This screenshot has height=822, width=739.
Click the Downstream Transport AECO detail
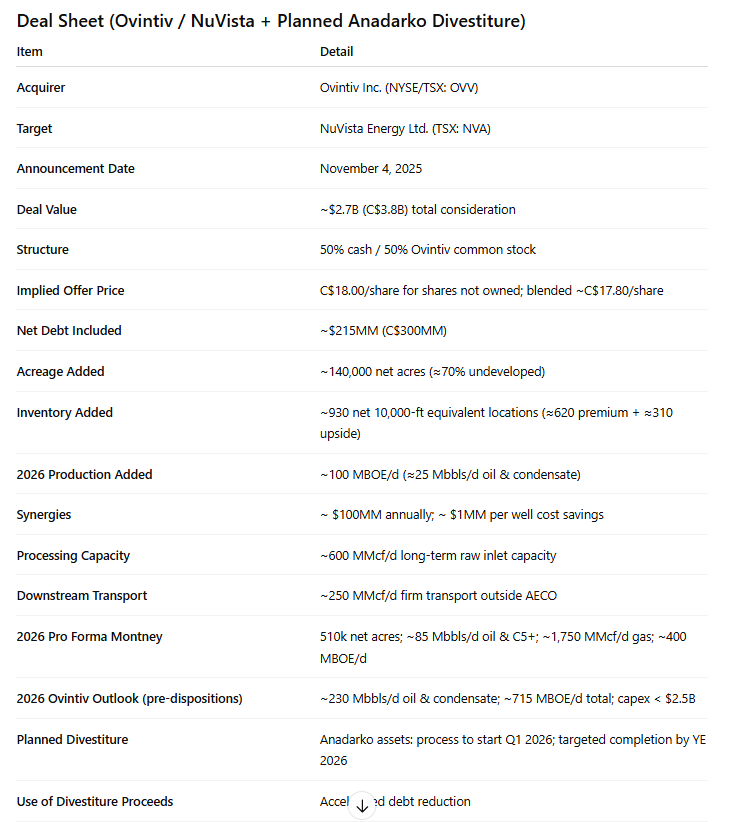coord(438,596)
